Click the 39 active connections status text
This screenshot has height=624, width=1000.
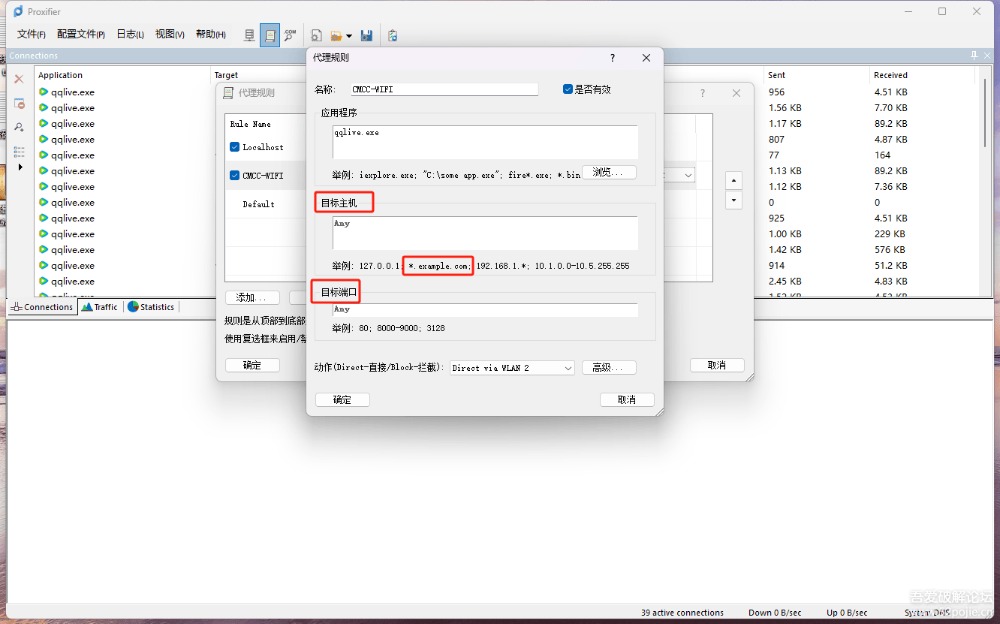coord(682,613)
